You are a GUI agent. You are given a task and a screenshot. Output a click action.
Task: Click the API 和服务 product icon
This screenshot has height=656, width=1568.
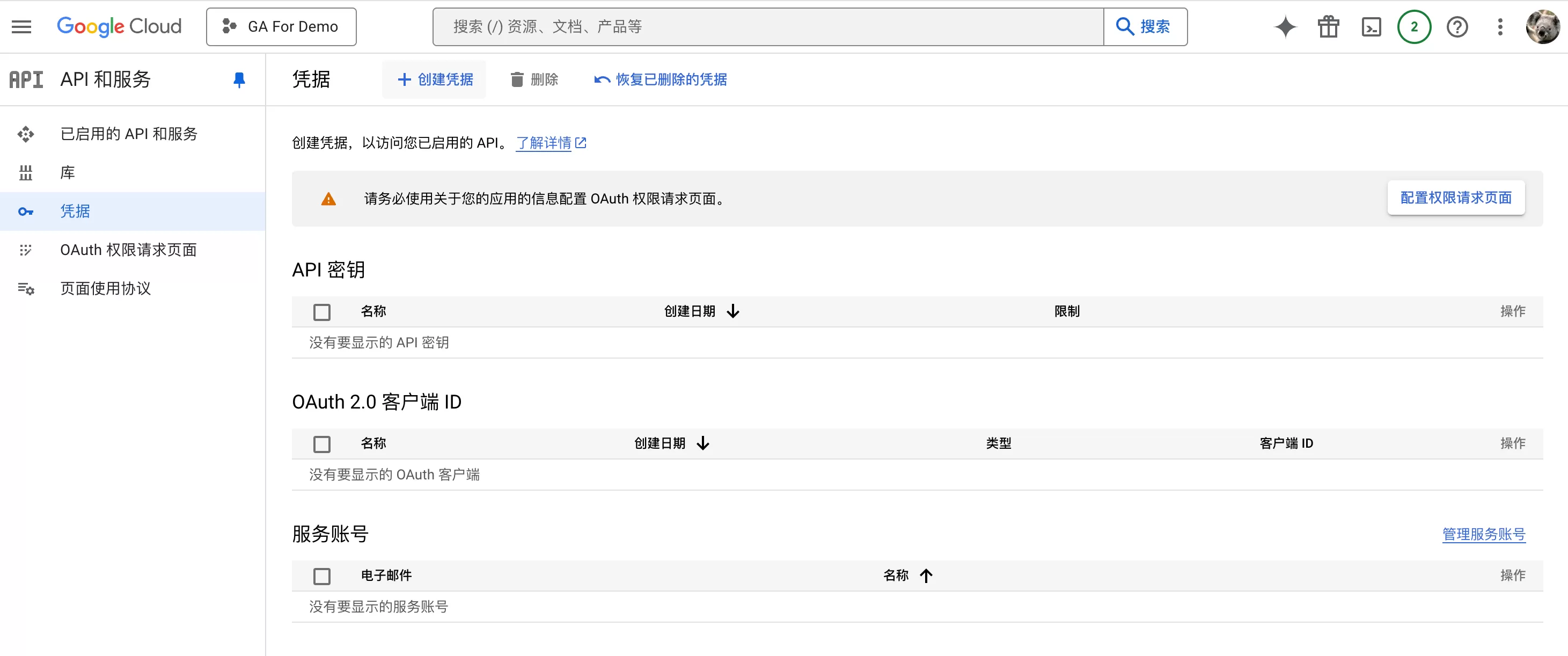26,80
